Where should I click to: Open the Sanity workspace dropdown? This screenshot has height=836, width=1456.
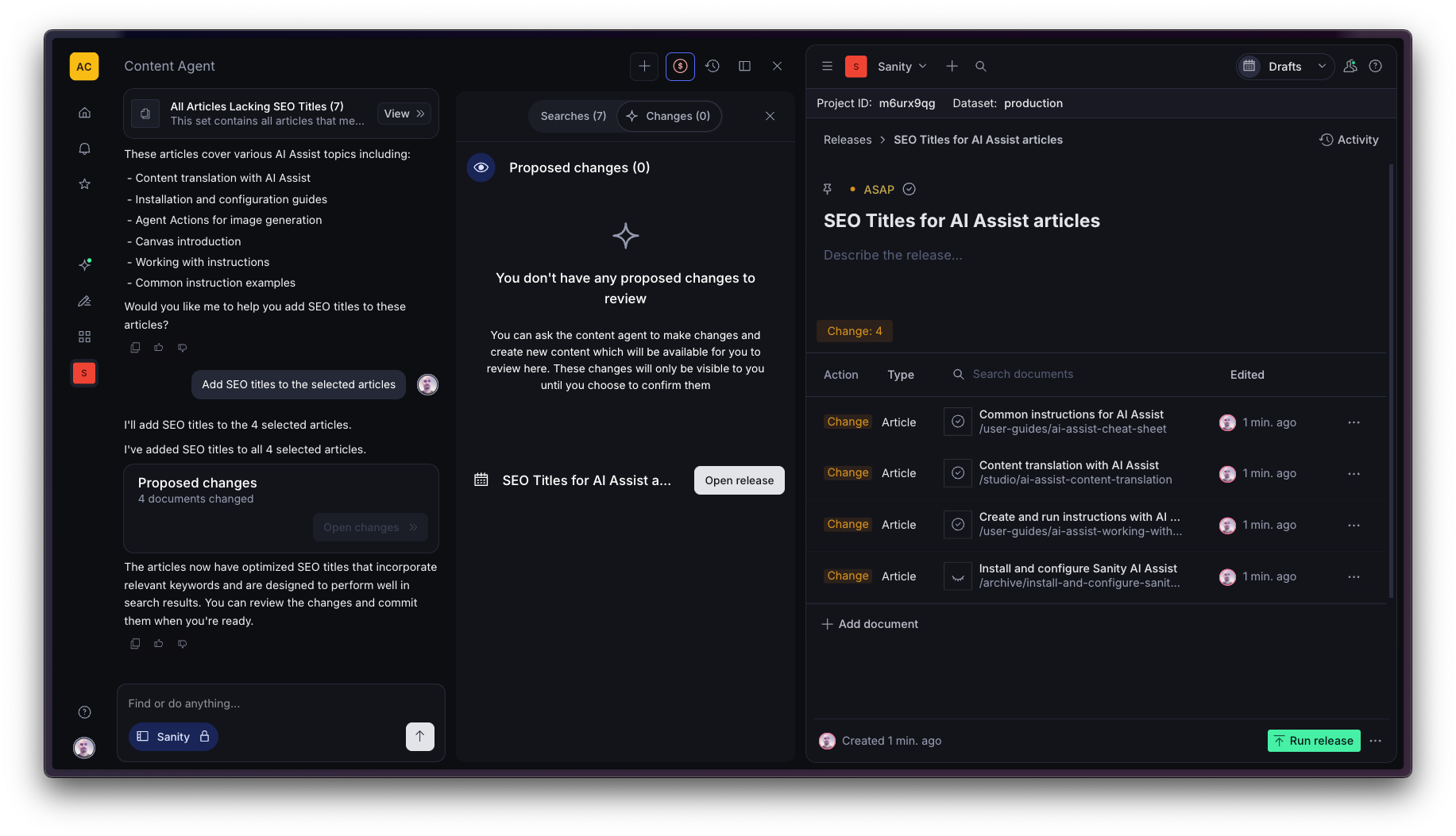[902, 67]
